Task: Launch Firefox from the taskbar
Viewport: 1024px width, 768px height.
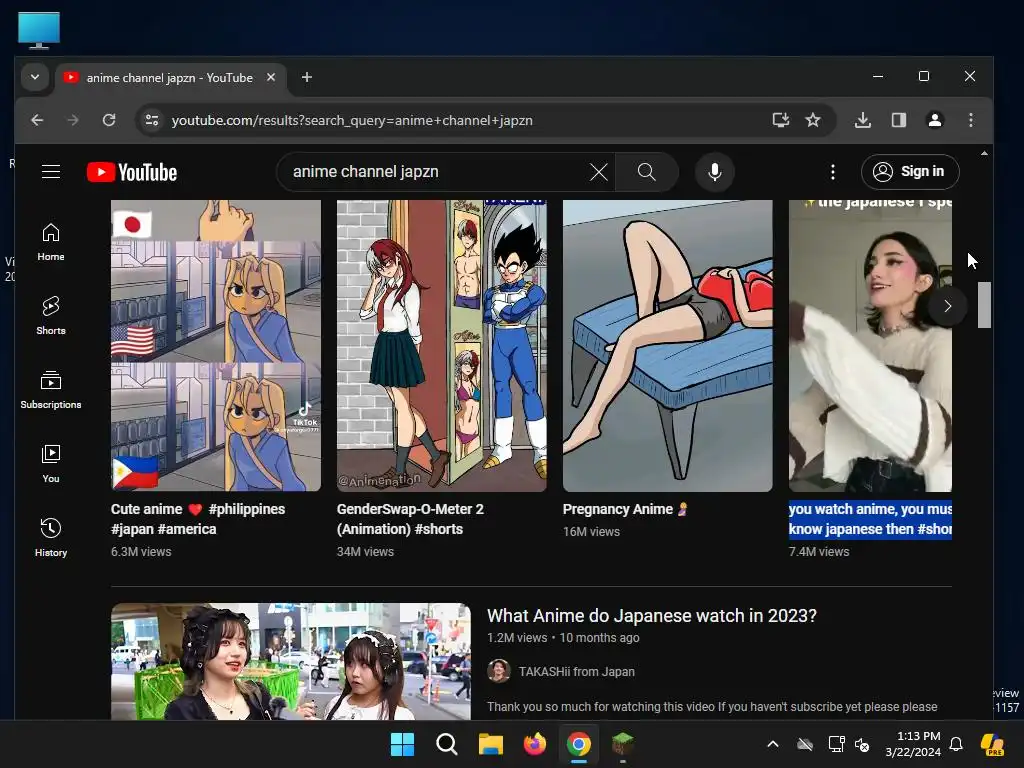Action: click(535, 744)
